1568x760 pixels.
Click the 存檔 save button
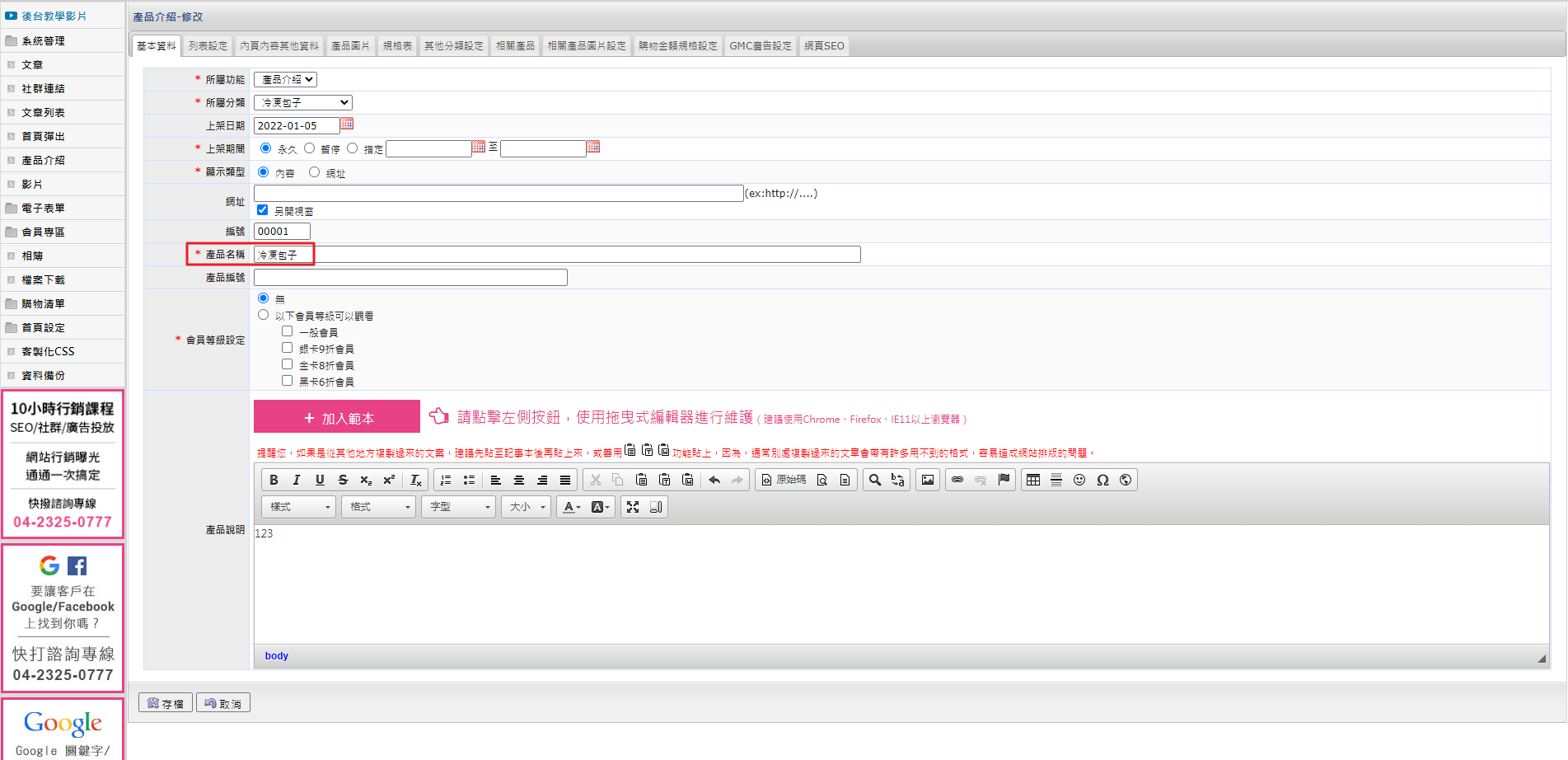click(x=166, y=703)
